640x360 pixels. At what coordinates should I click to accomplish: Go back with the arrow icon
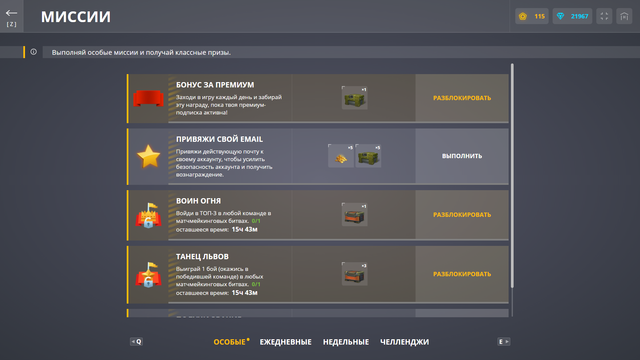[11, 13]
